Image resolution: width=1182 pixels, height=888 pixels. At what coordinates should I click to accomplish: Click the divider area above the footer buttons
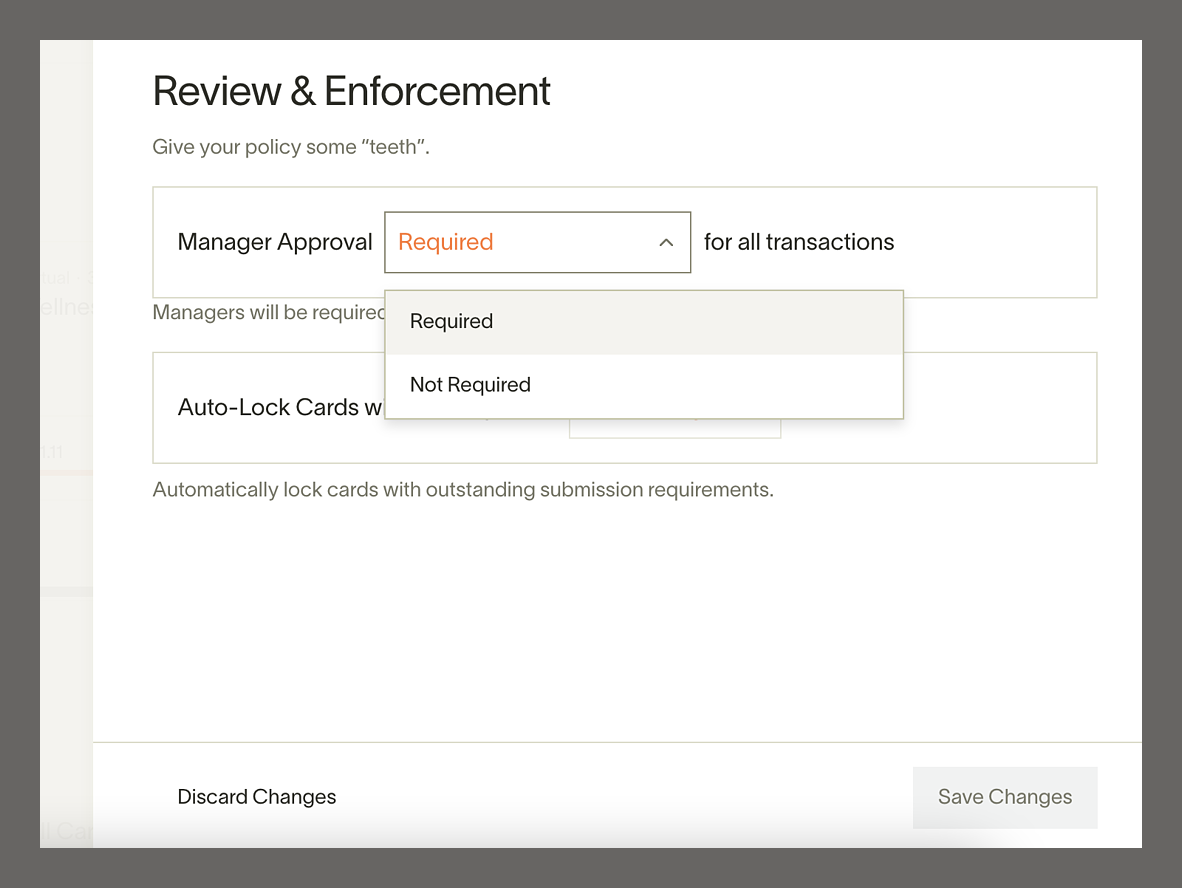click(x=616, y=741)
